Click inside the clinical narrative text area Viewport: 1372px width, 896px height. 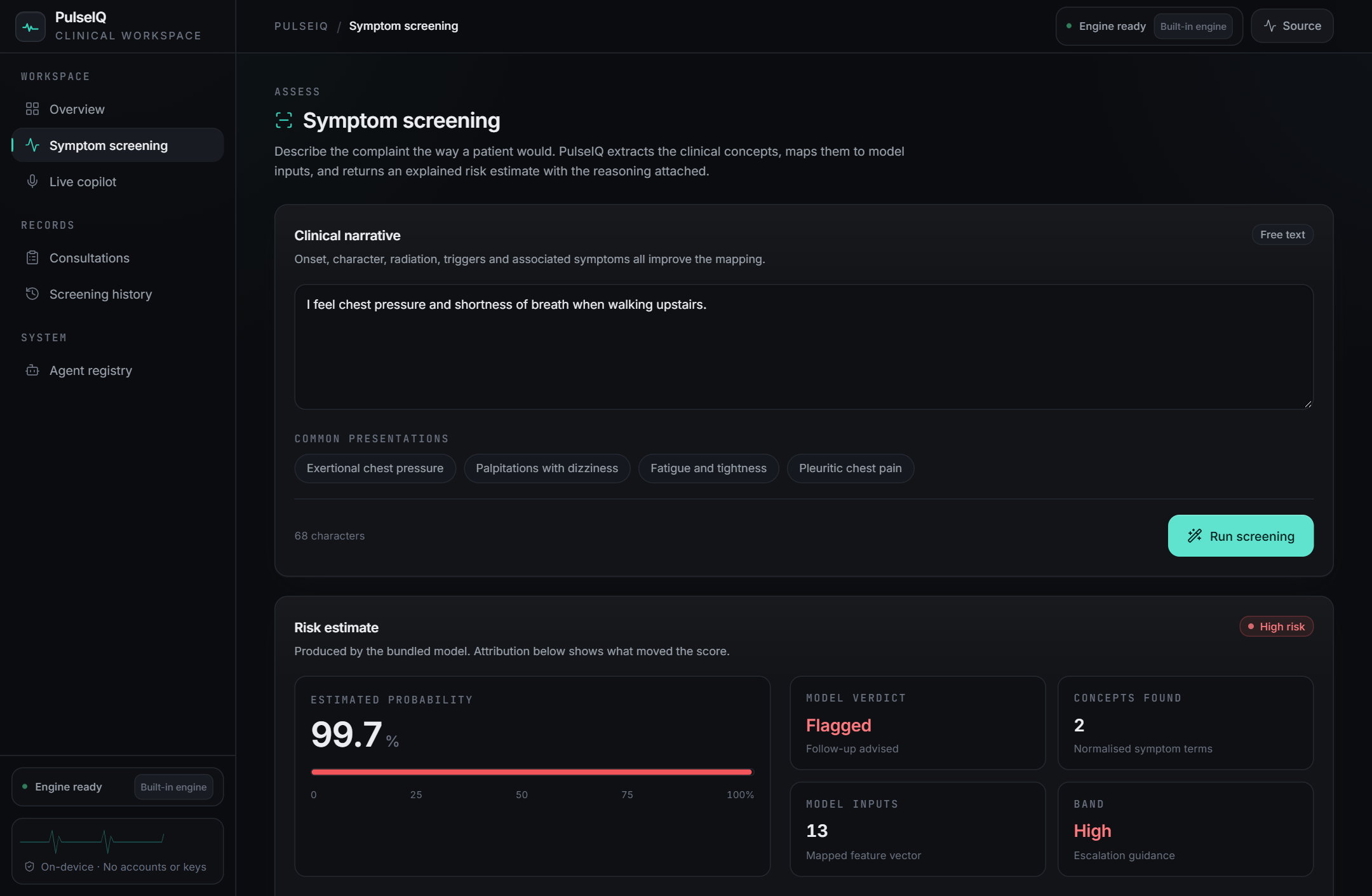coord(804,347)
